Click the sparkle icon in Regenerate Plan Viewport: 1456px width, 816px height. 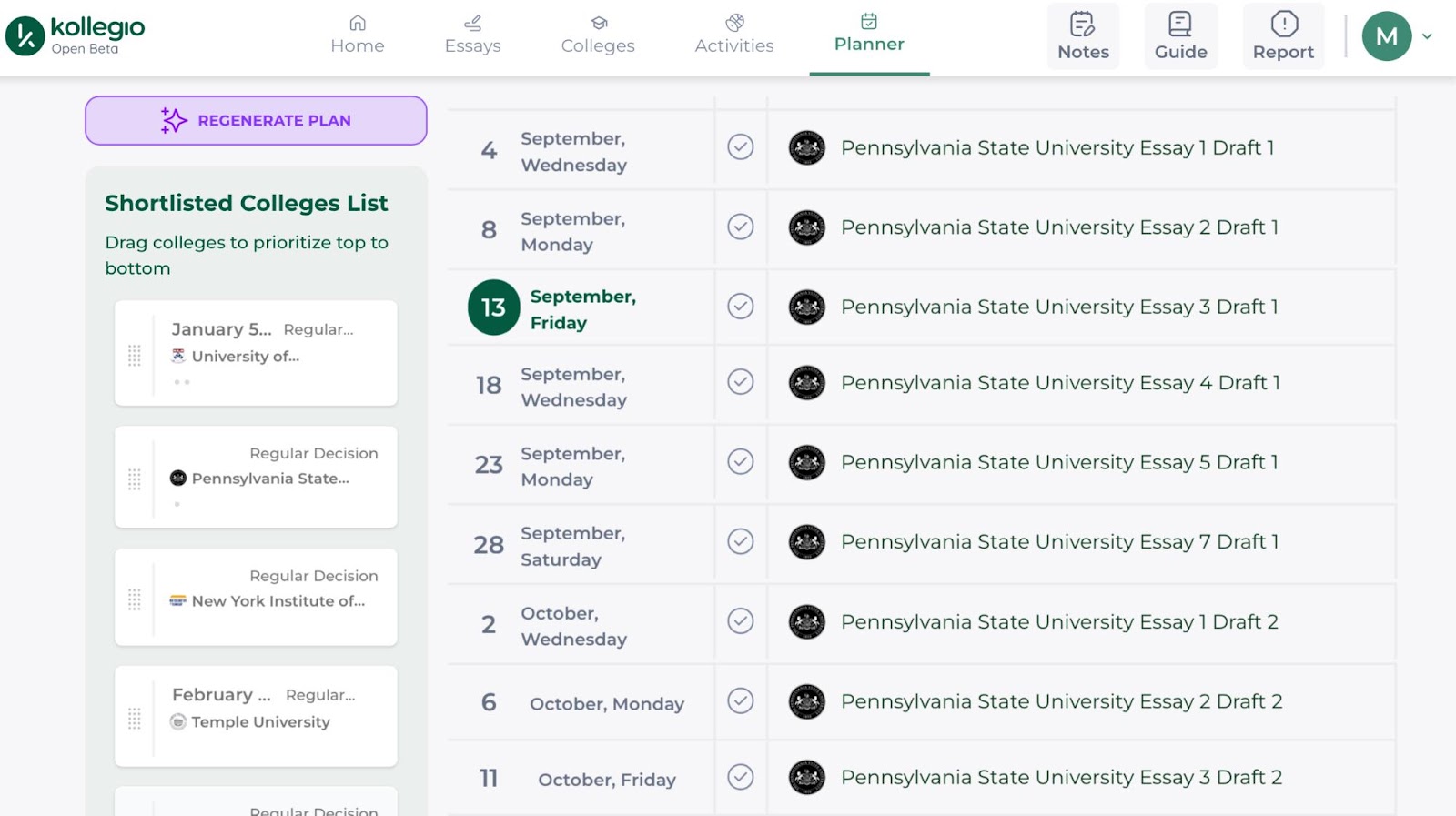click(173, 120)
